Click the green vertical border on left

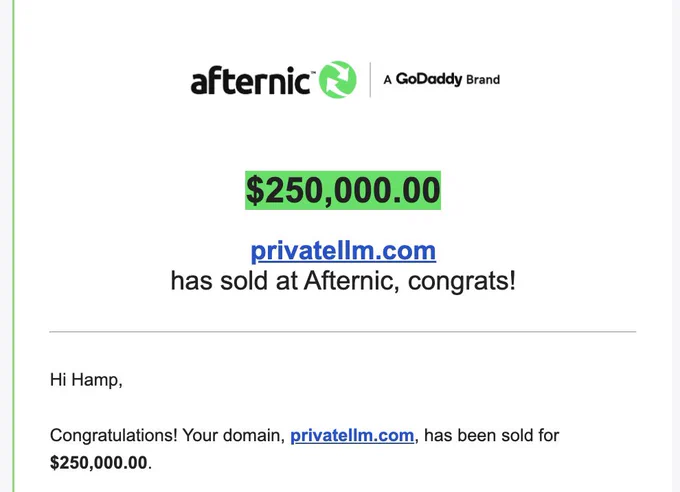[x=13, y=246]
